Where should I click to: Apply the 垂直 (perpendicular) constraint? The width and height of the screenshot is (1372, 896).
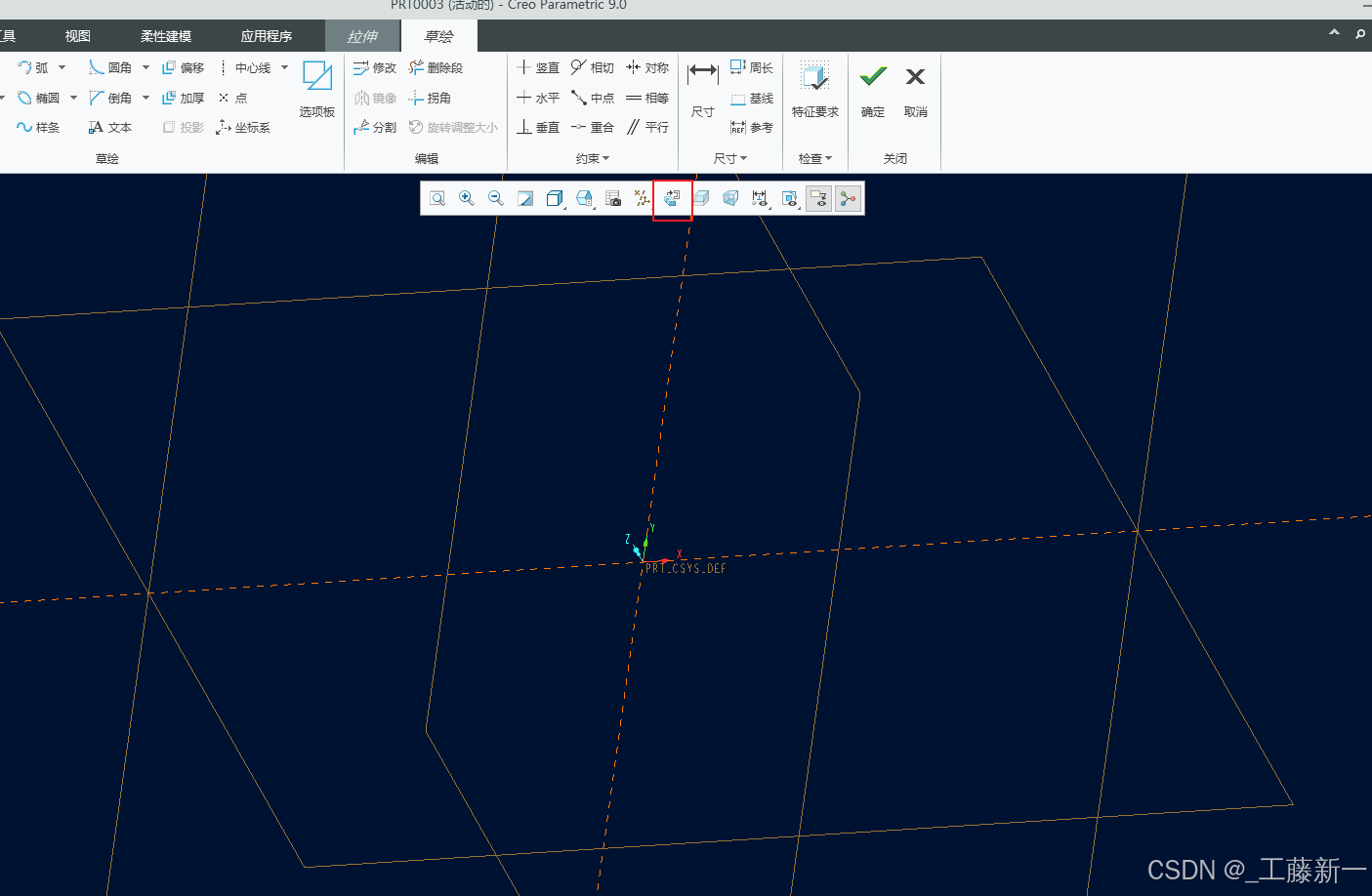click(x=538, y=127)
